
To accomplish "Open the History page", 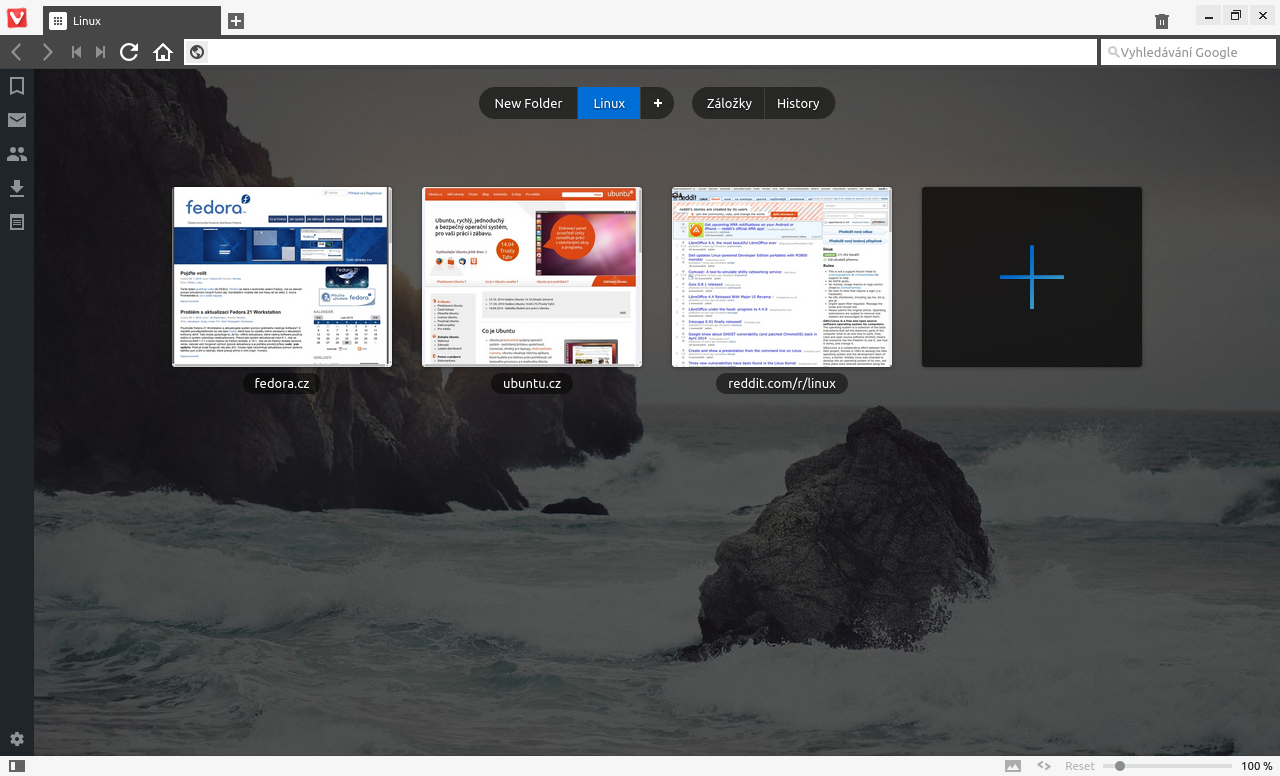I will click(x=798, y=103).
